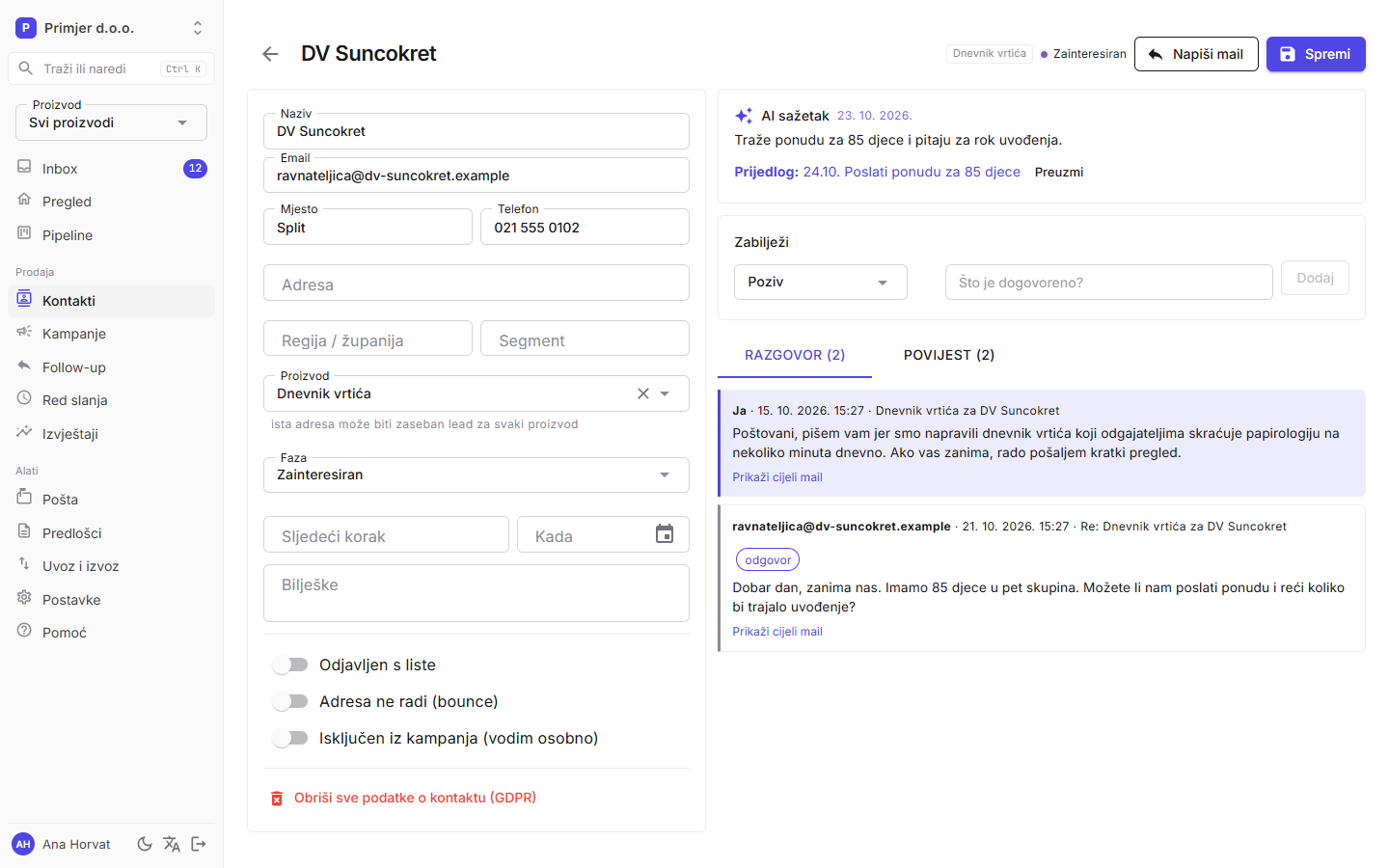
Task: Open Pomoć help page
Action: click(112, 633)
